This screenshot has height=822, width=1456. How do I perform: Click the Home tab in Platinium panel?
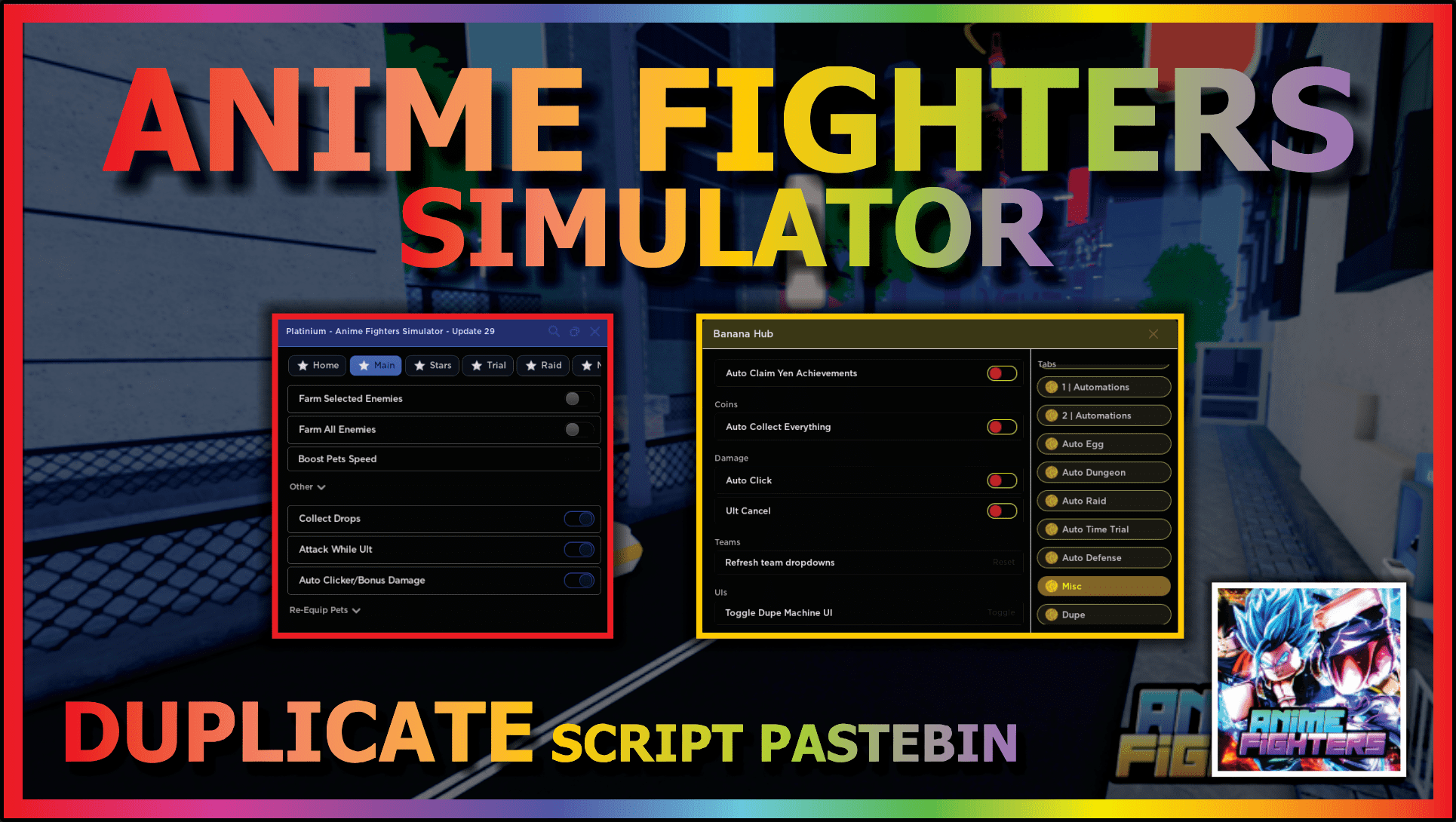(313, 366)
